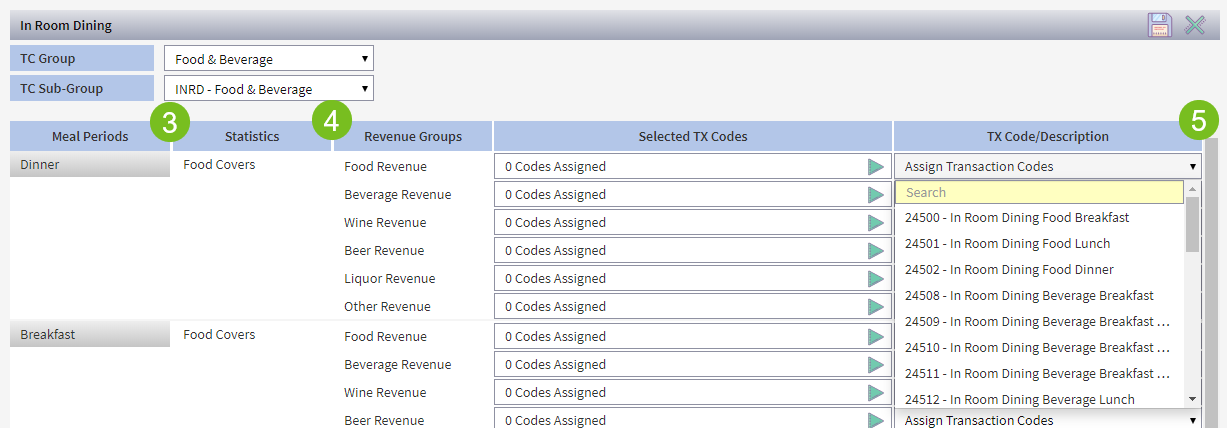Pick 24501 In Room Dining Food Lunch

click(x=1007, y=244)
